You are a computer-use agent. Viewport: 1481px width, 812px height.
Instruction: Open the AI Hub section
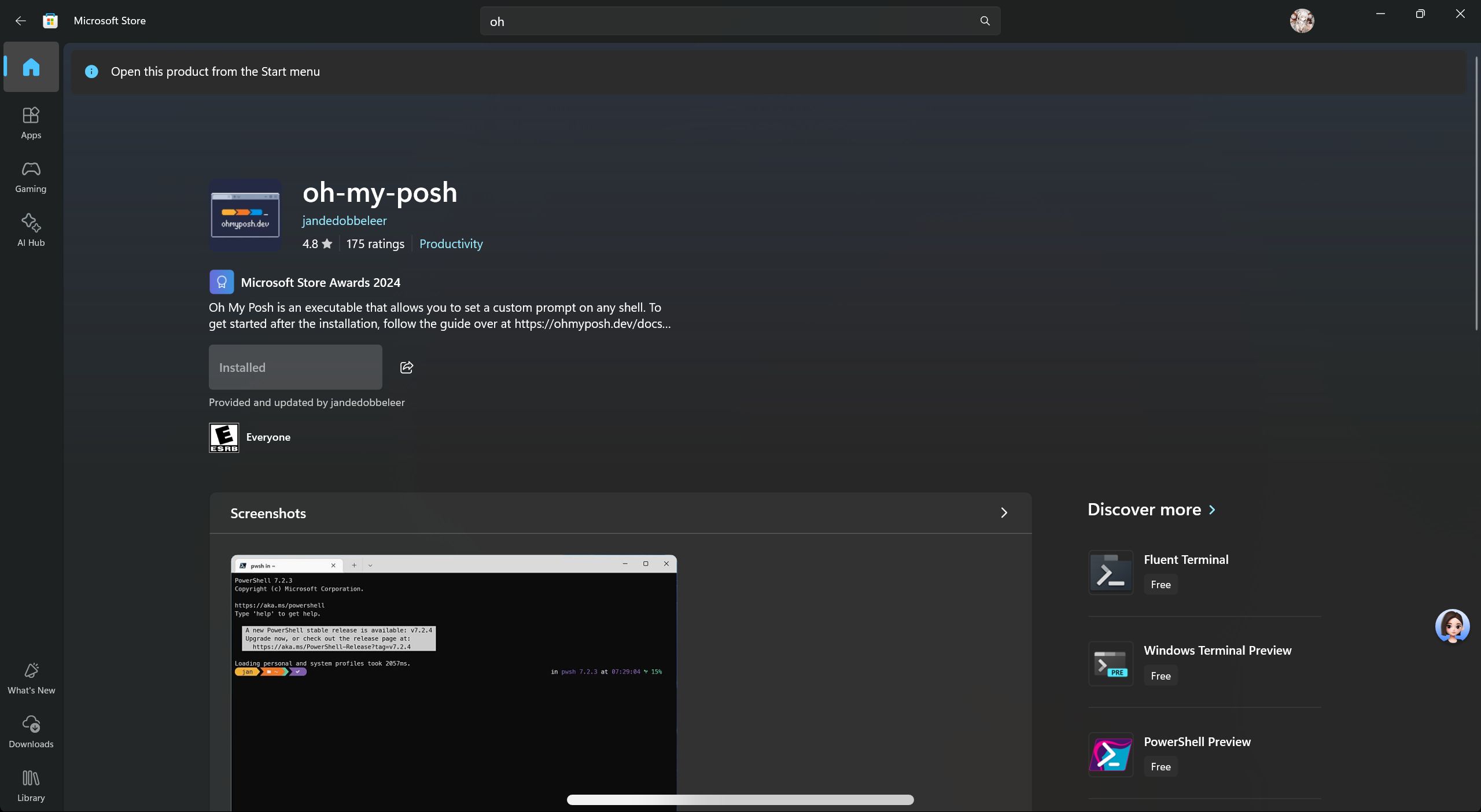31,230
